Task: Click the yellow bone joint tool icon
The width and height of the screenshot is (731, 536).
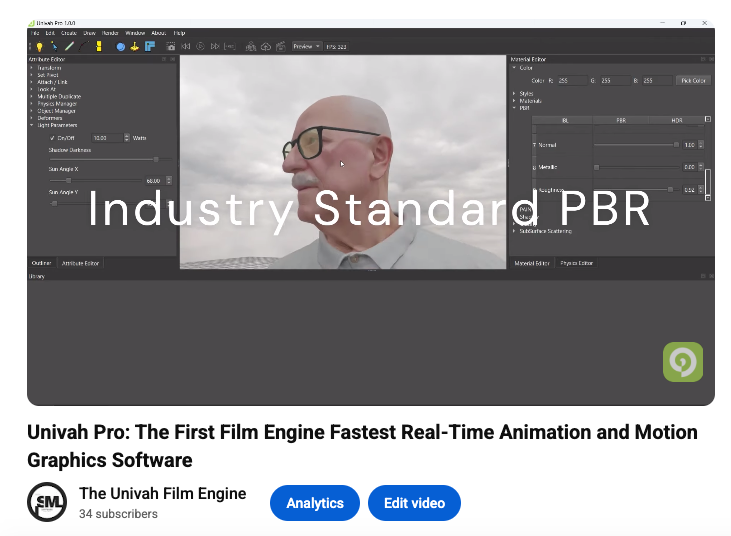Action: point(99,46)
